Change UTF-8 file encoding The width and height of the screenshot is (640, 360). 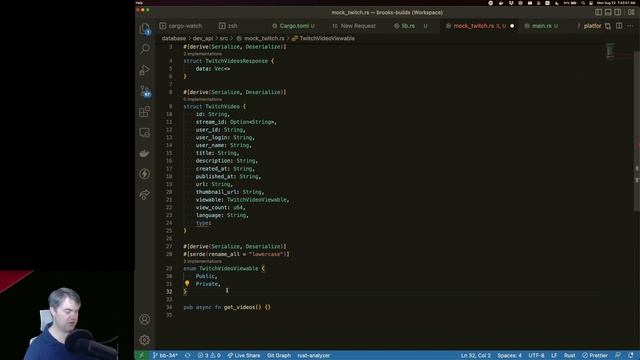point(536,356)
